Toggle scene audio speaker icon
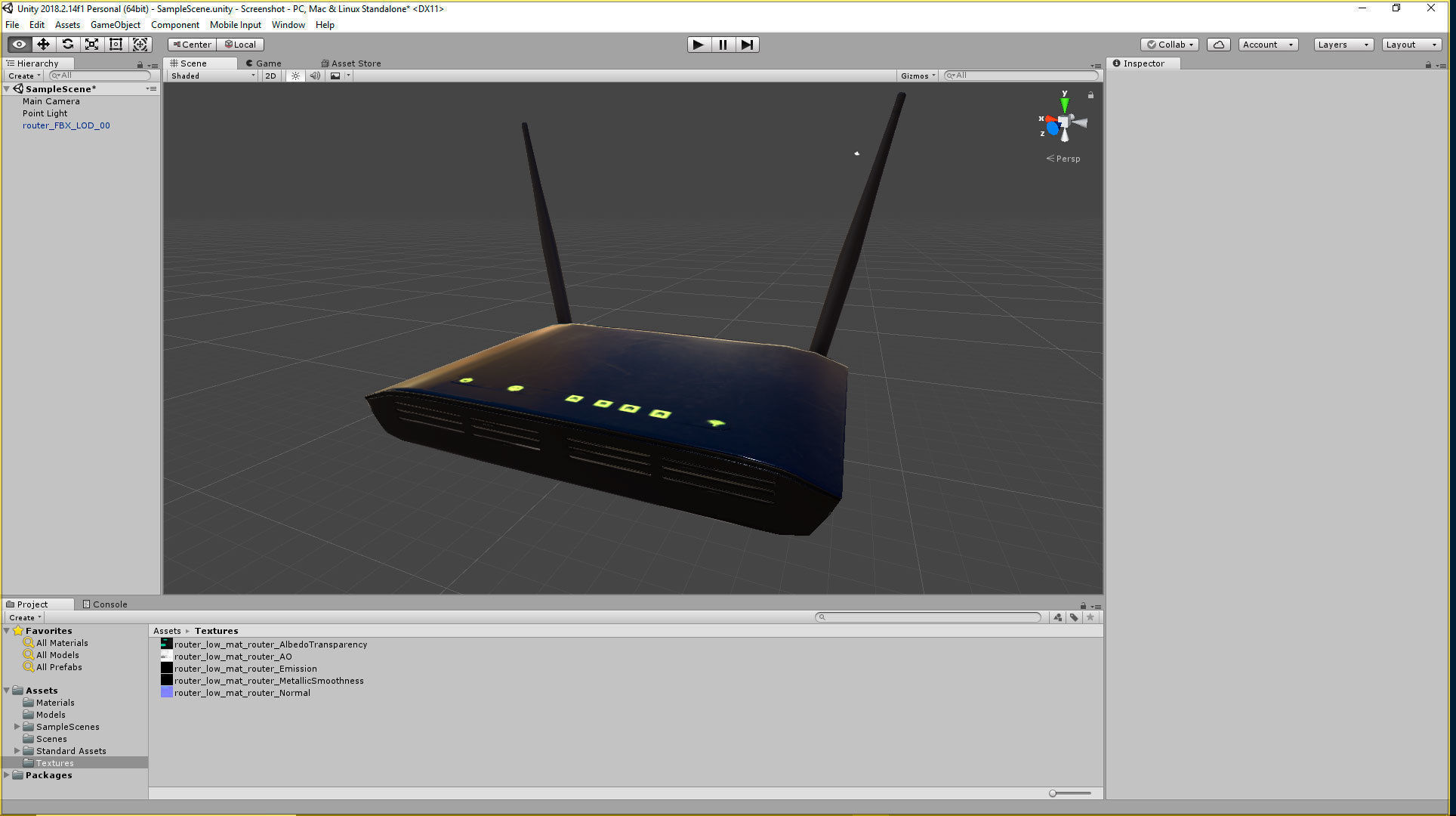Viewport: 1456px width, 816px height. click(x=315, y=76)
